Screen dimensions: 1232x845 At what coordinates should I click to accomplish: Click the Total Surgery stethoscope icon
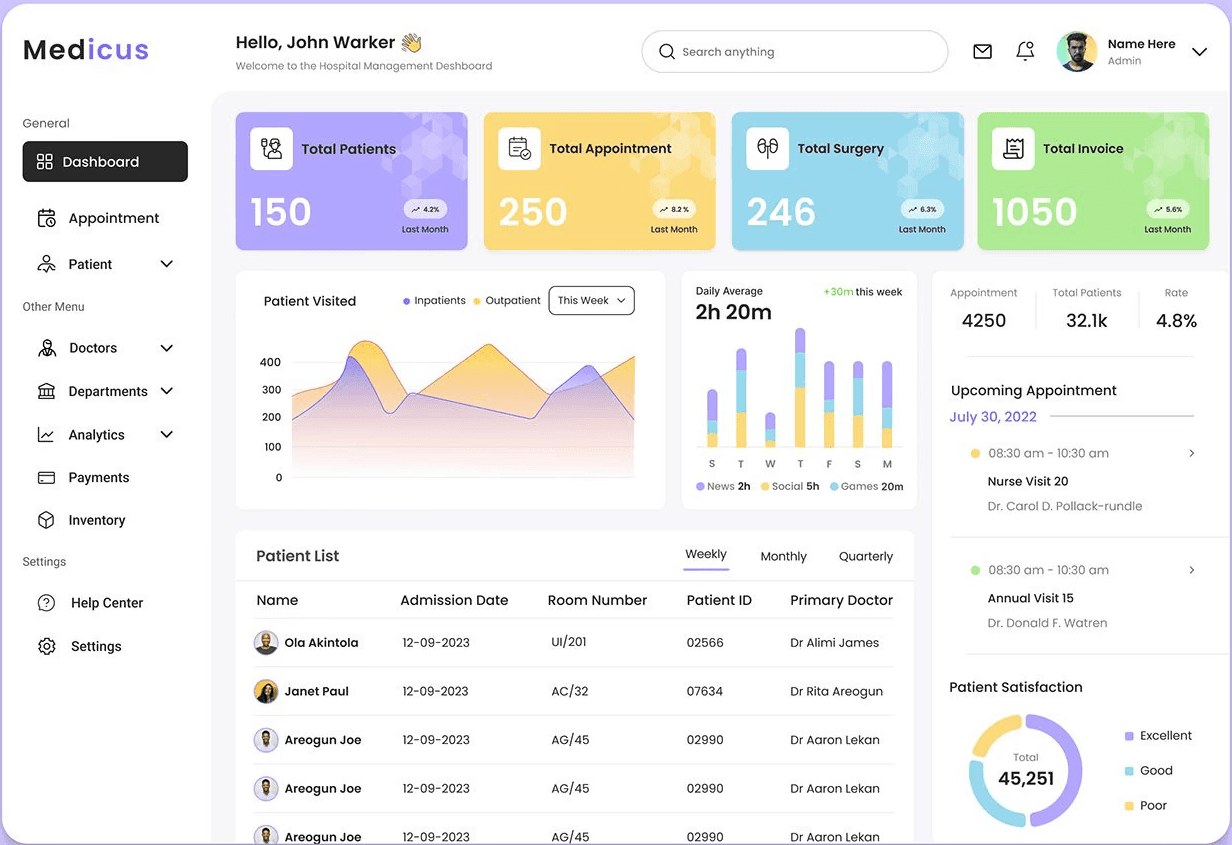[767, 148]
